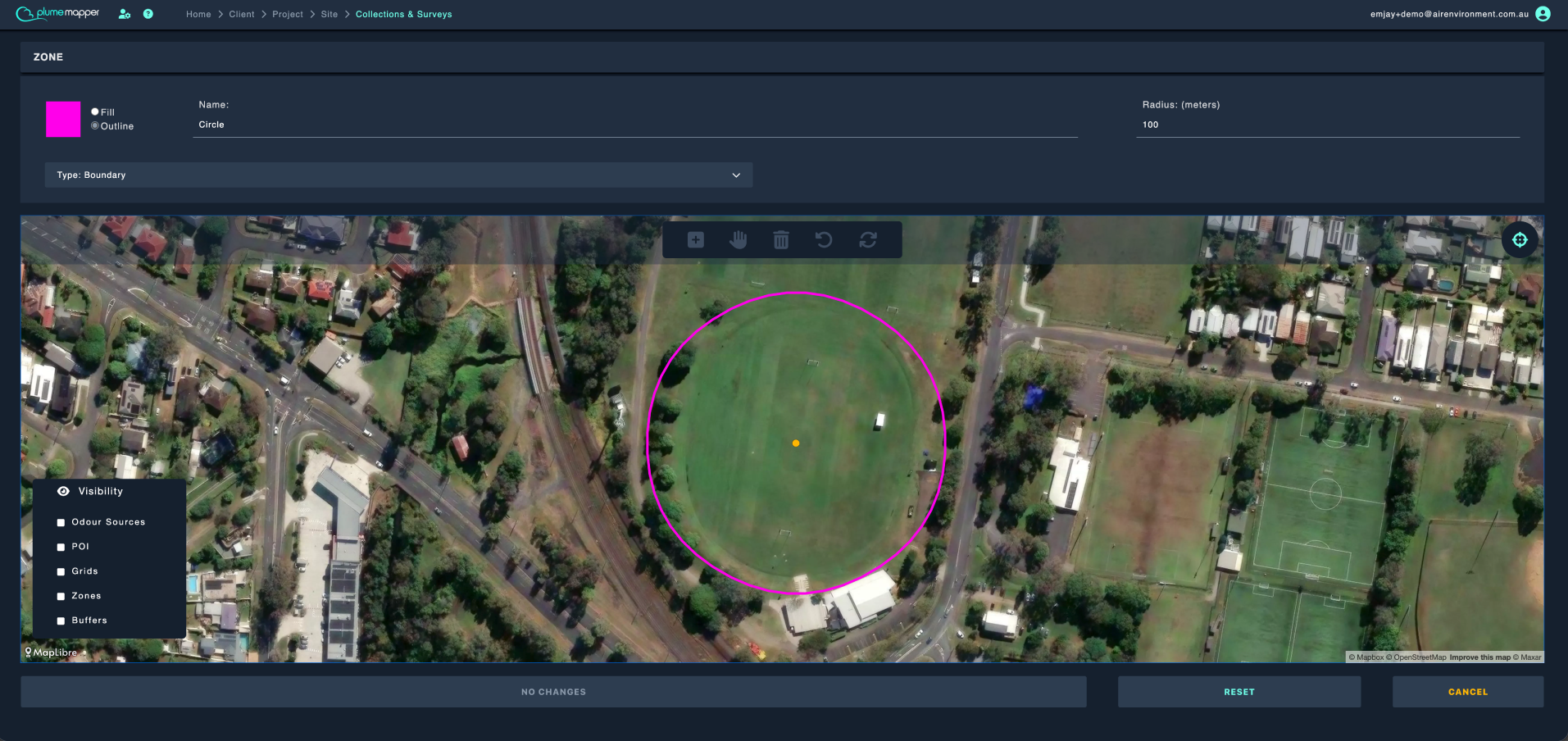This screenshot has height=741, width=1568.
Task: Select the add shape plus tool
Action: 696,239
